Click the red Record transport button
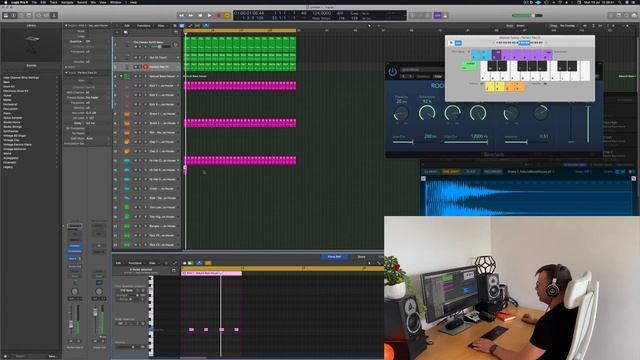The image size is (640, 360). tap(219, 16)
